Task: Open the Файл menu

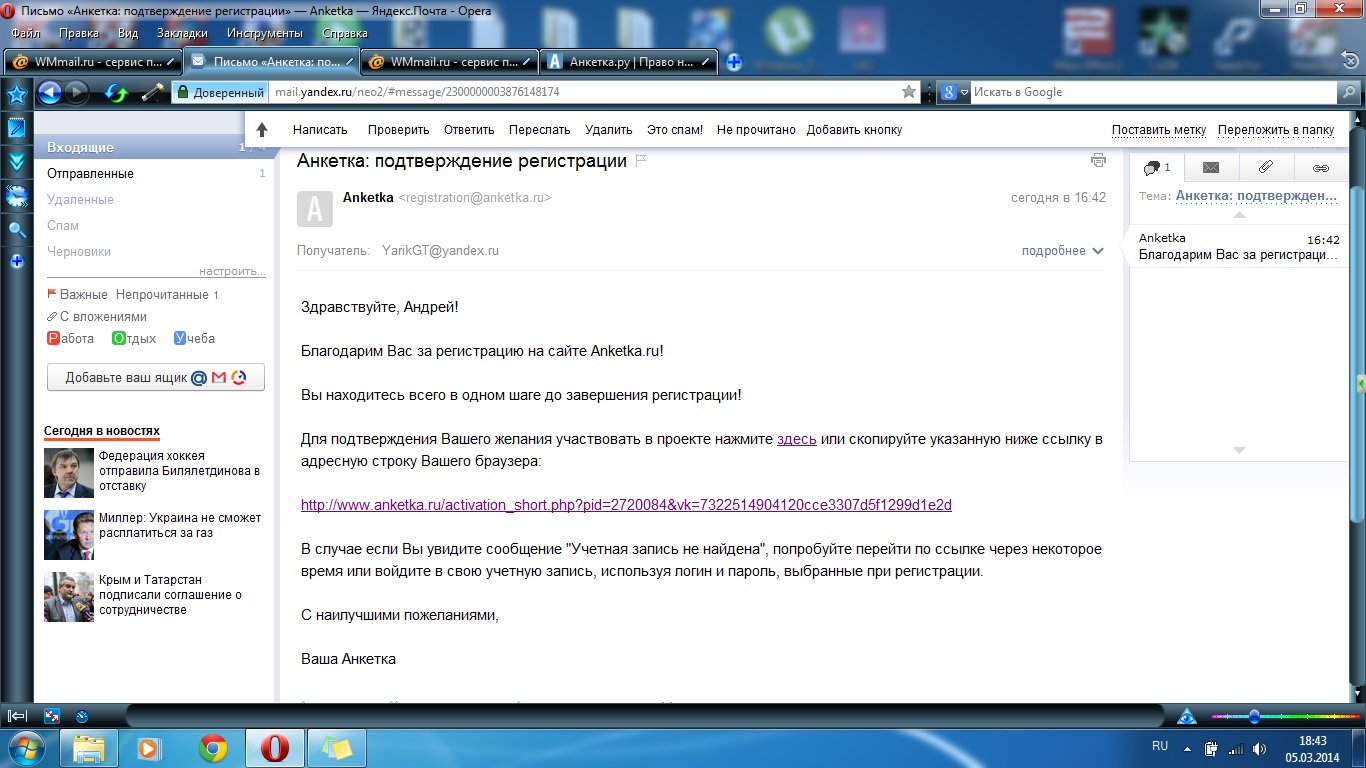Action: (x=25, y=33)
